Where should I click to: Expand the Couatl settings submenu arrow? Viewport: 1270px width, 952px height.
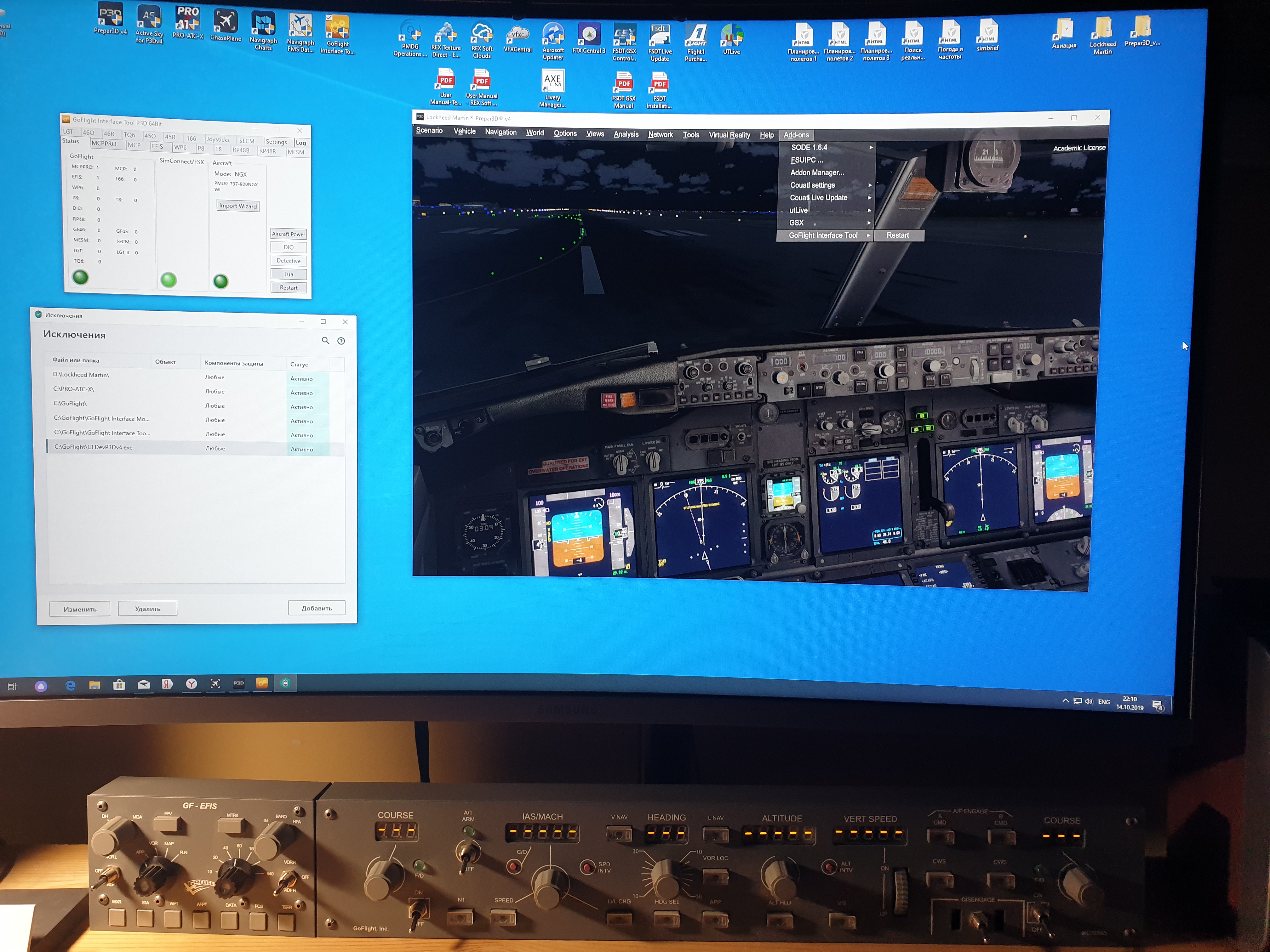point(870,185)
